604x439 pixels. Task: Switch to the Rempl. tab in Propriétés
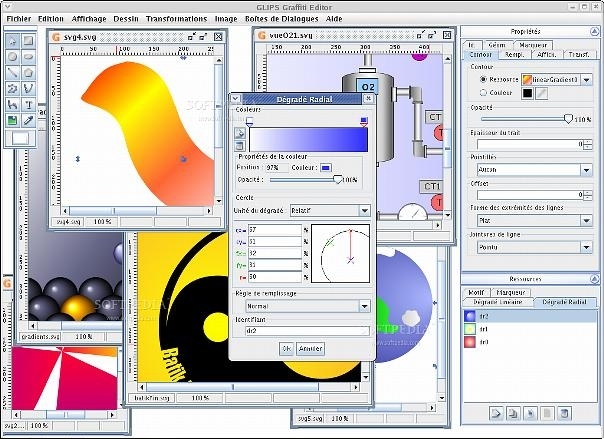point(515,55)
